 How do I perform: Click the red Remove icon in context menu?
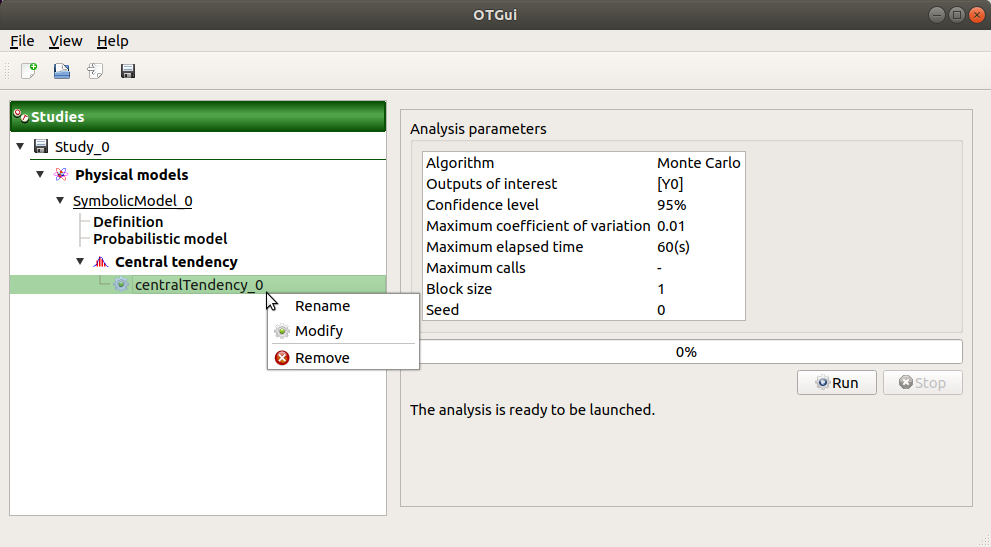[x=282, y=358]
